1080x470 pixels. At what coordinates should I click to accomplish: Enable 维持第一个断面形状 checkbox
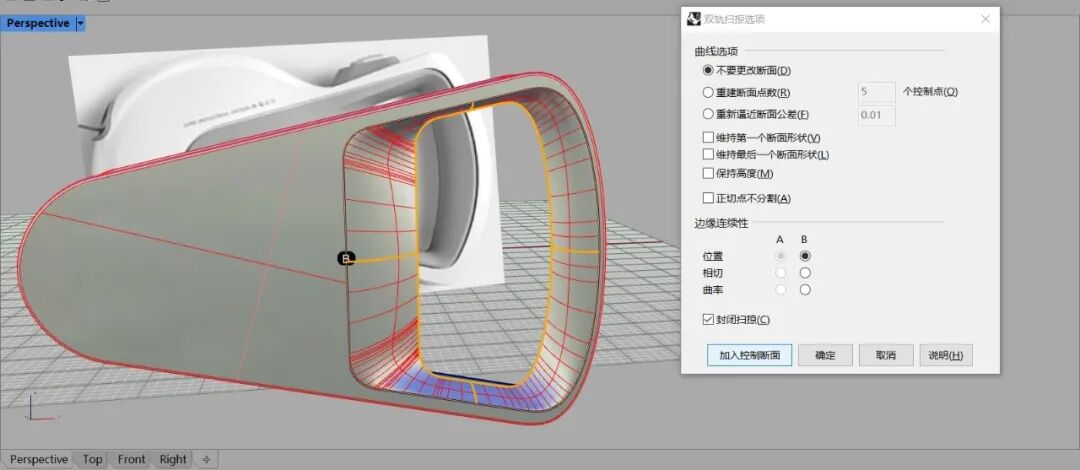point(708,137)
